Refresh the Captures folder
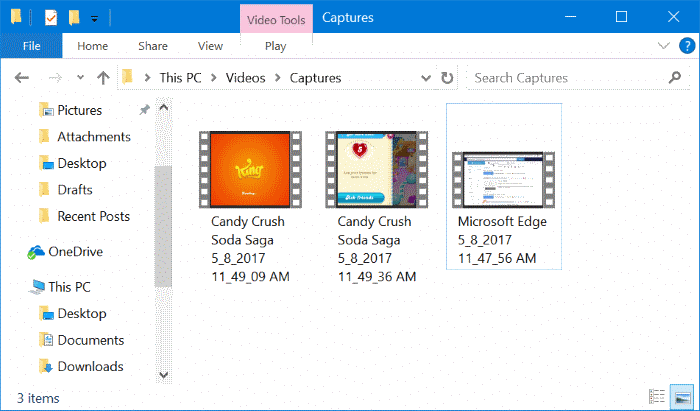This screenshot has width=700, height=411. 447,78
